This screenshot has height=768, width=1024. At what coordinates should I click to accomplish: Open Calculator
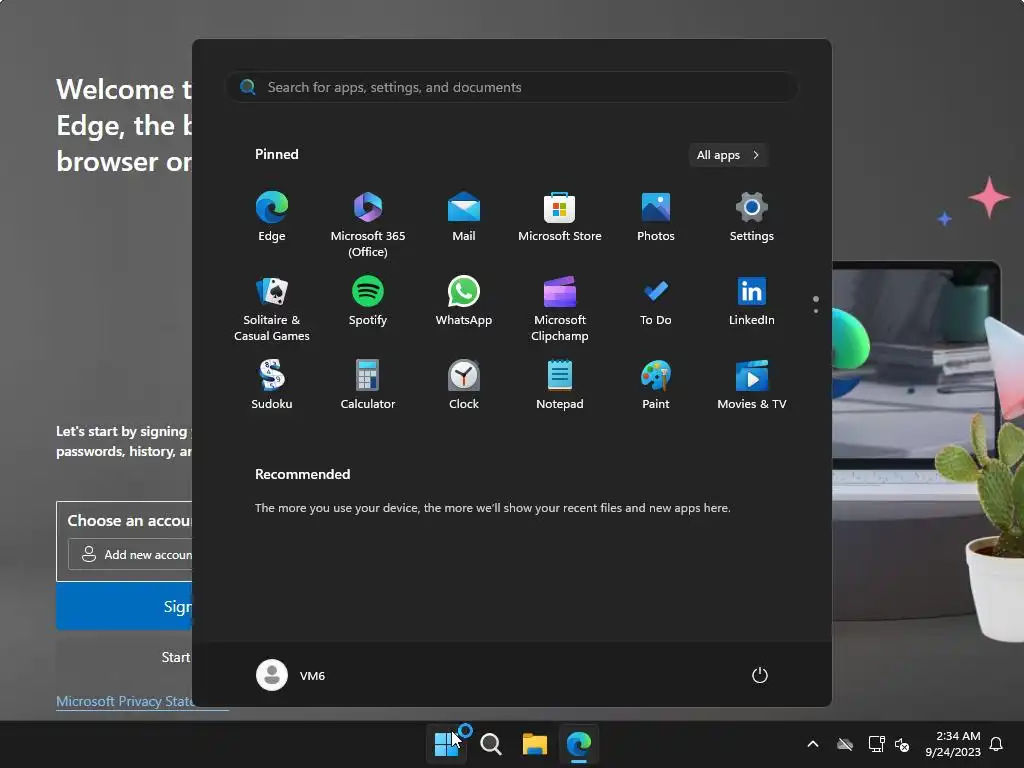pyautogui.click(x=368, y=385)
